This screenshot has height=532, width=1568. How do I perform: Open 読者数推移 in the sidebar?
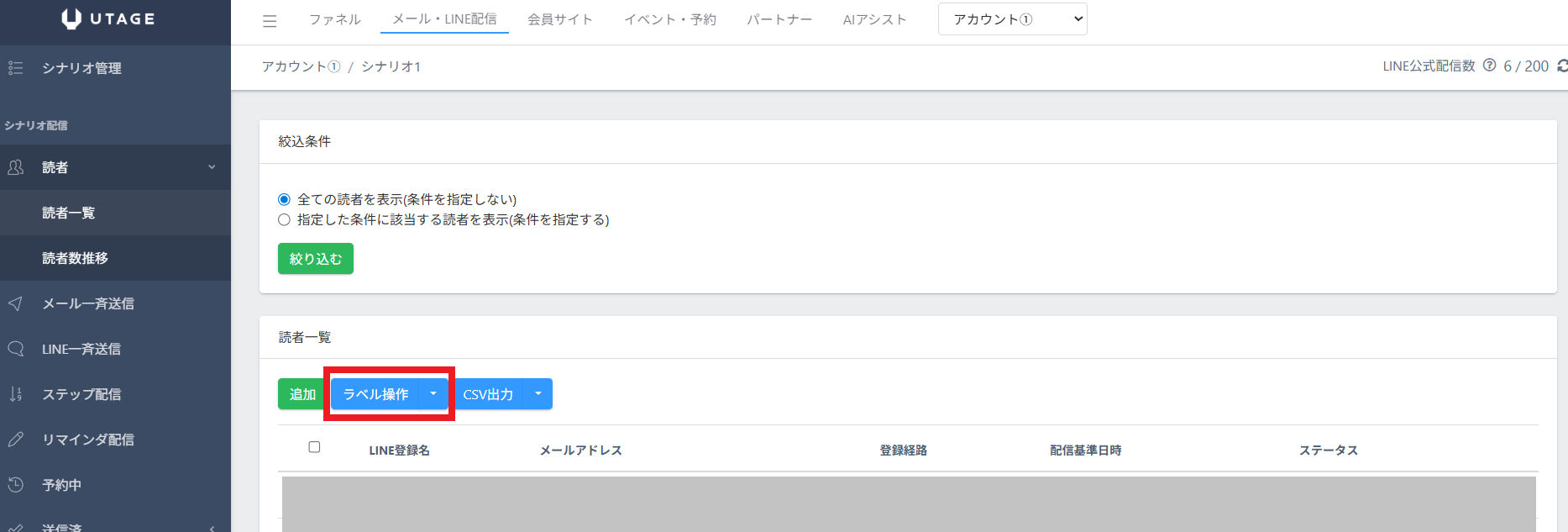coord(75,258)
